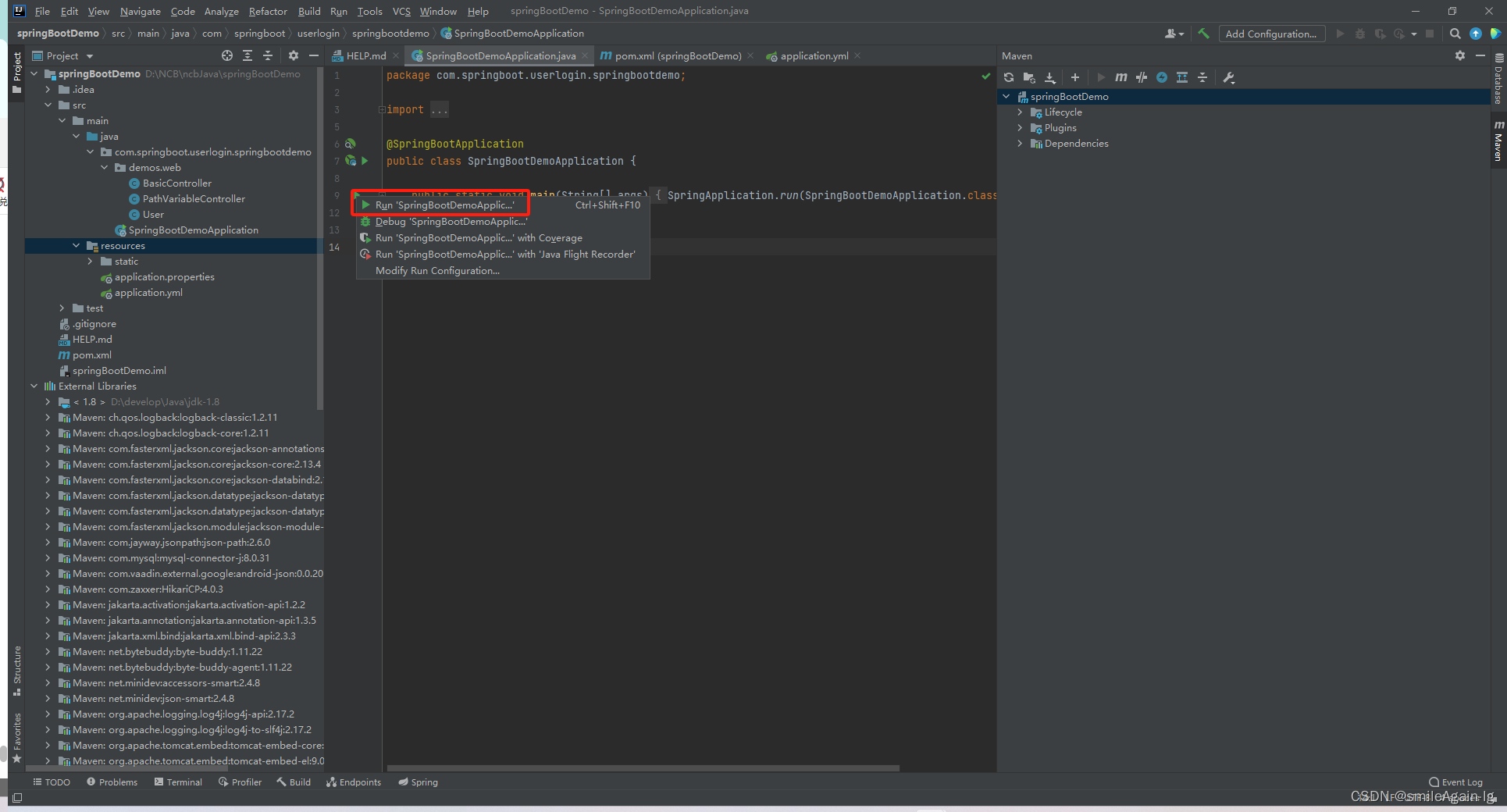1507x812 pixels.
Task: Expand the test folder in project tree
Action: (x=62, y=308)
